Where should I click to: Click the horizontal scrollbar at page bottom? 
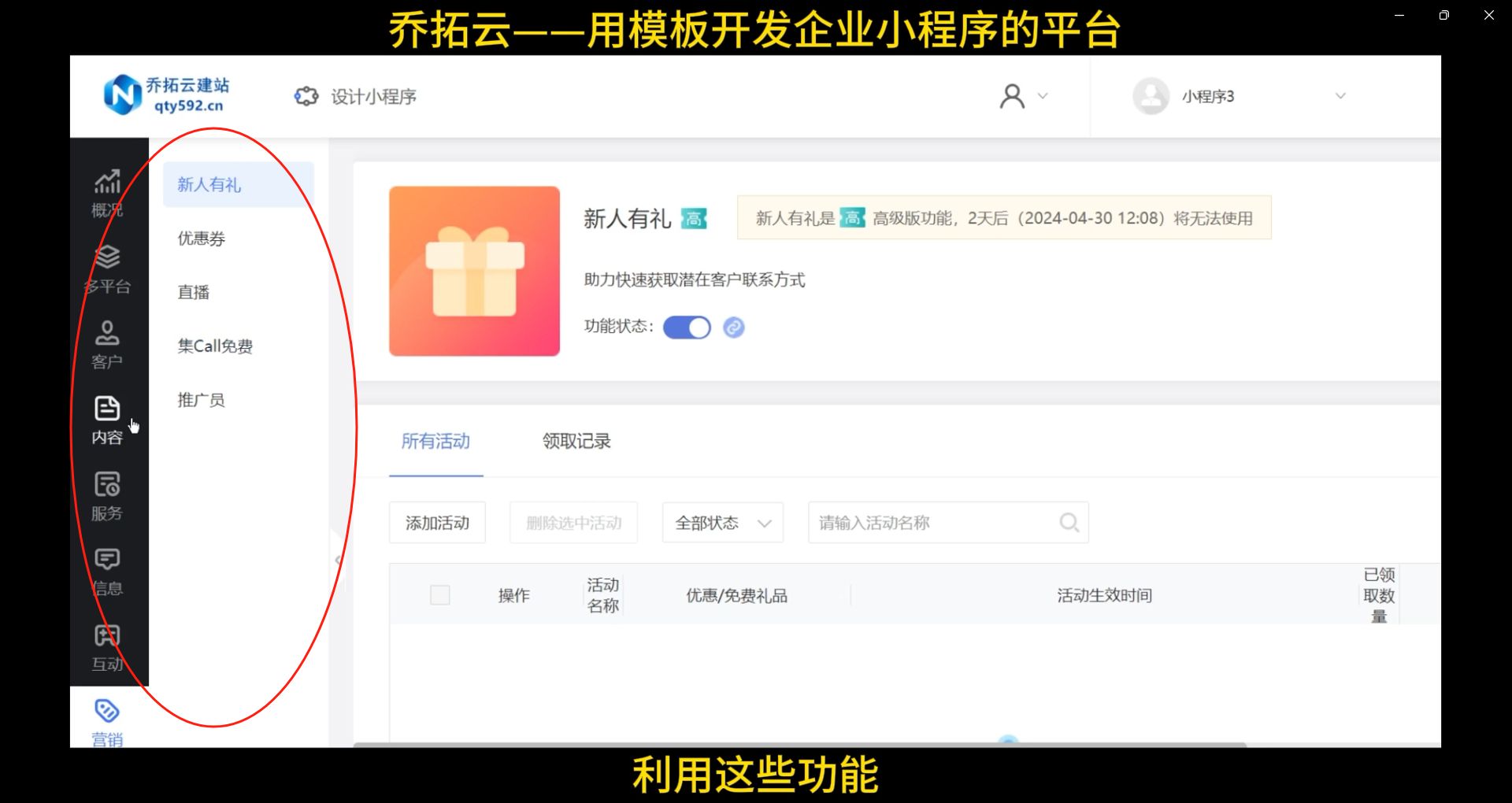click(799, 744)
